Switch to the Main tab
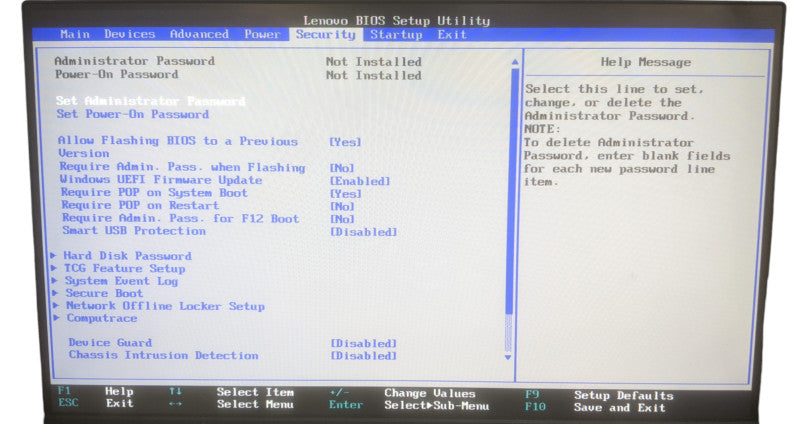Screen dimensions: 800x424 coord(75,34)
